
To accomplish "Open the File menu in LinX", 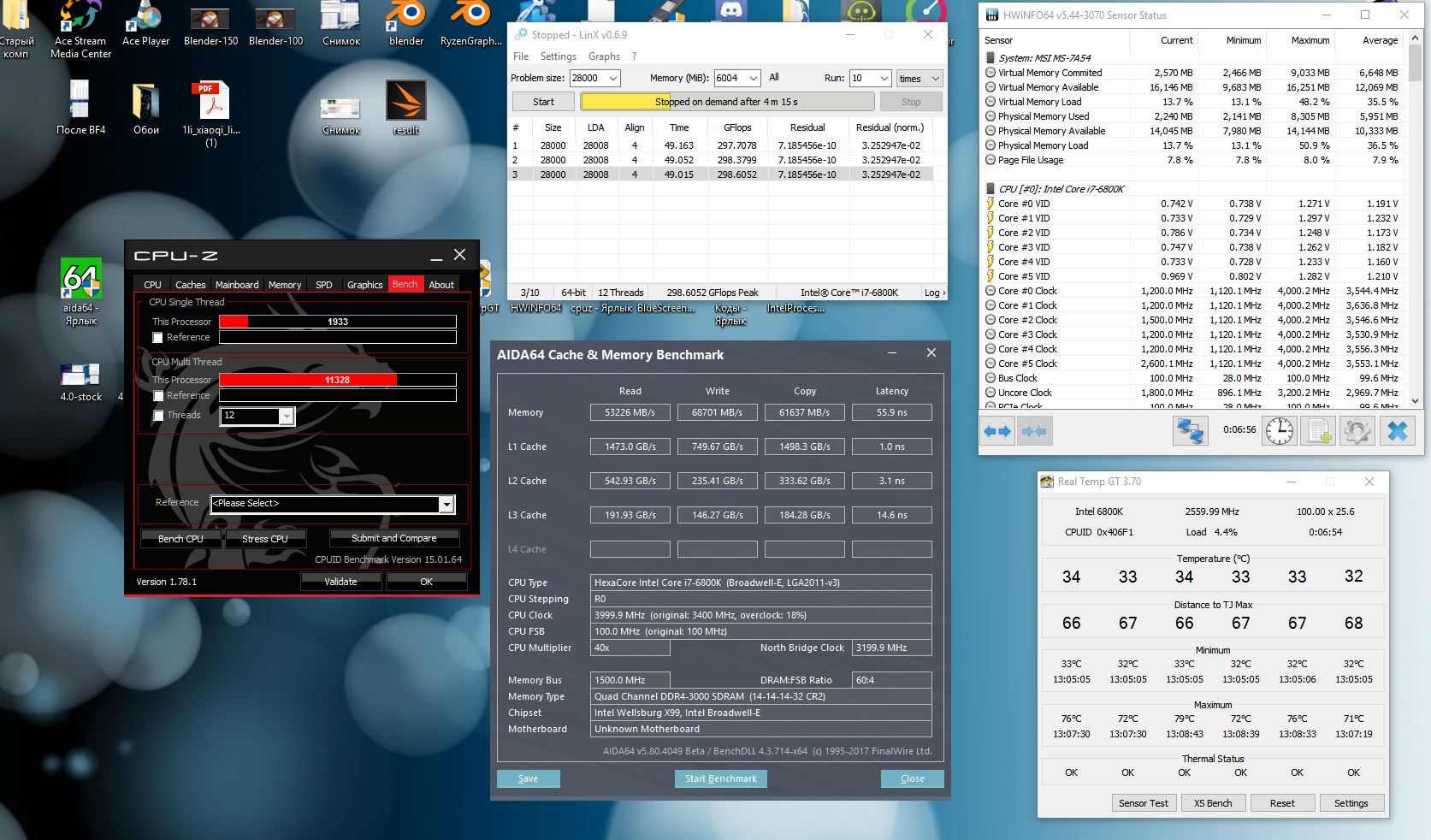I will point(521,56).
